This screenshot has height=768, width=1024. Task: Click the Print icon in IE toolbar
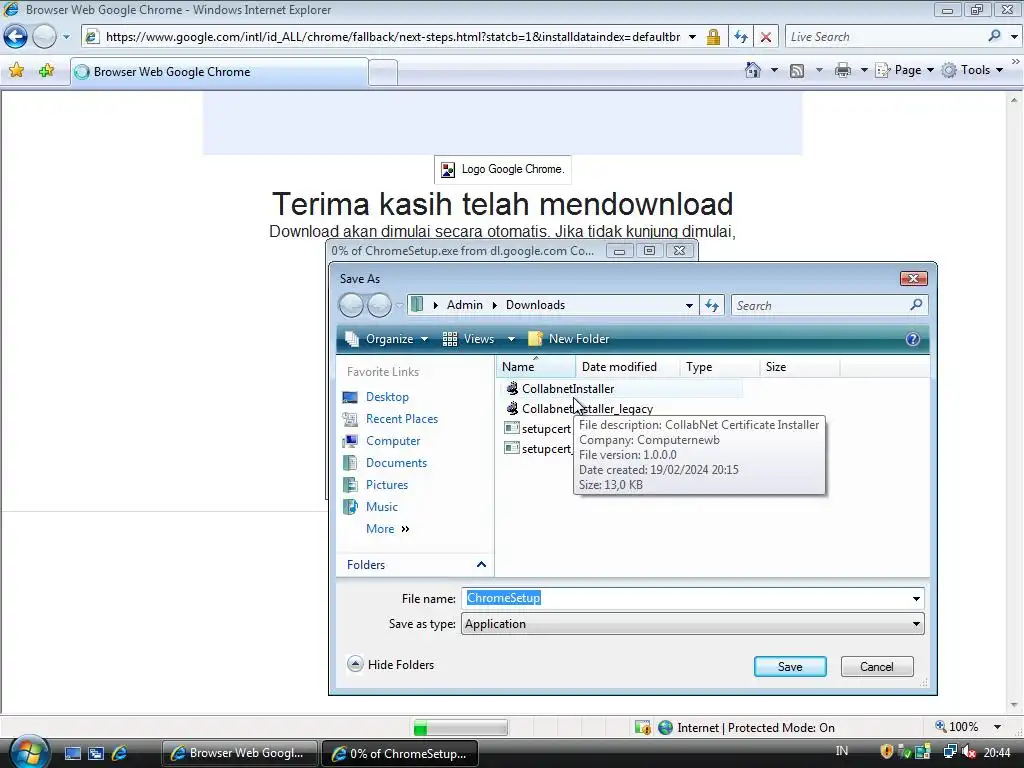(843, 70)
